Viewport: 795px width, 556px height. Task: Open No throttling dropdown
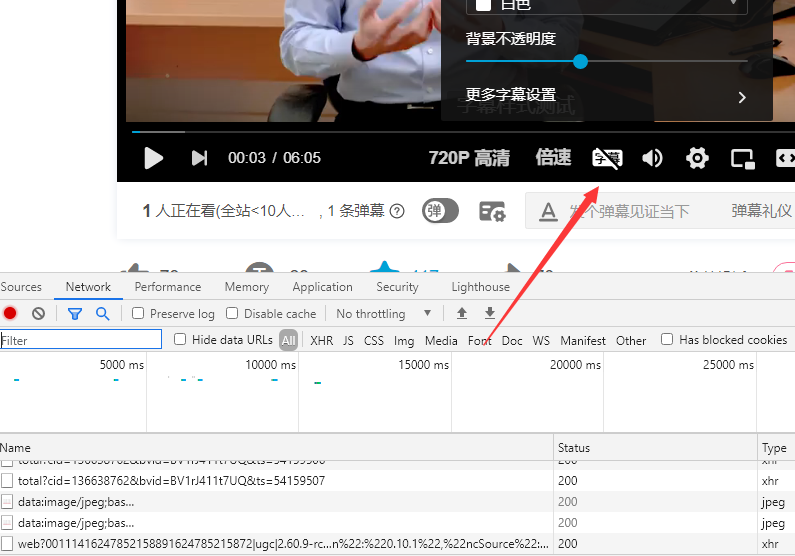[x=383, y=314]
